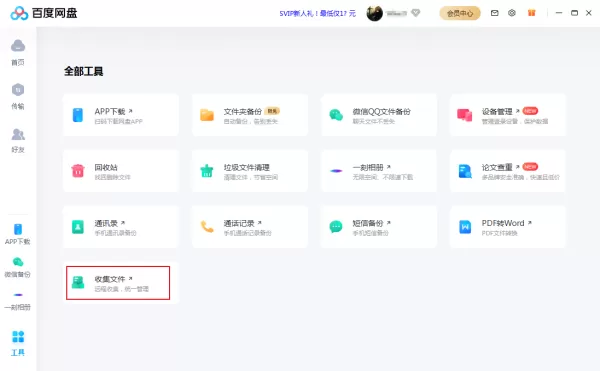This screenshot has height=371, width=600.
Task: Open the 收集文件 tool title
Action: [110, 279]
